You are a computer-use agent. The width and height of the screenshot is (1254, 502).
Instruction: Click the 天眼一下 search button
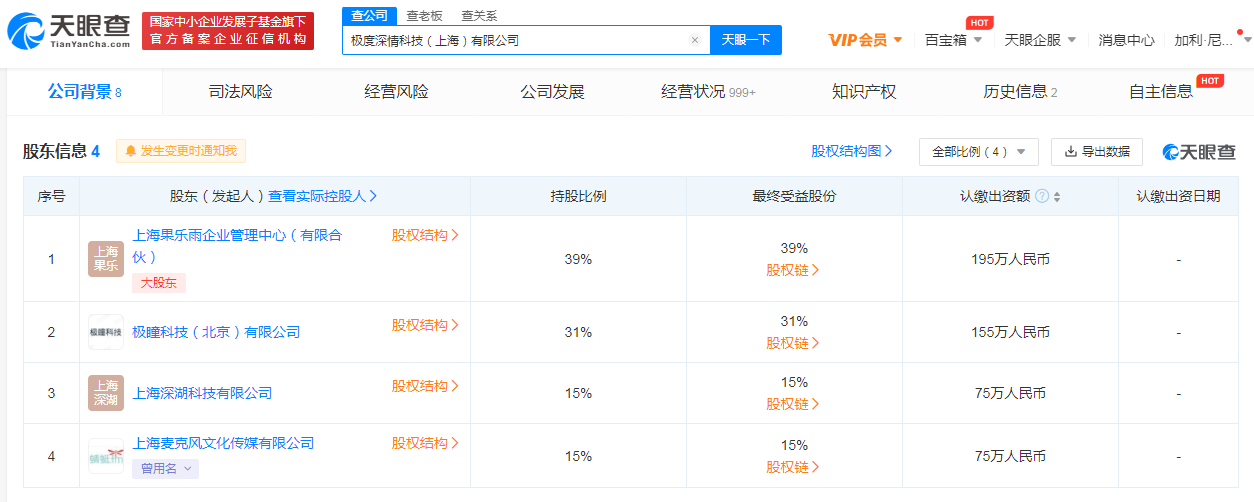[746, 40]
